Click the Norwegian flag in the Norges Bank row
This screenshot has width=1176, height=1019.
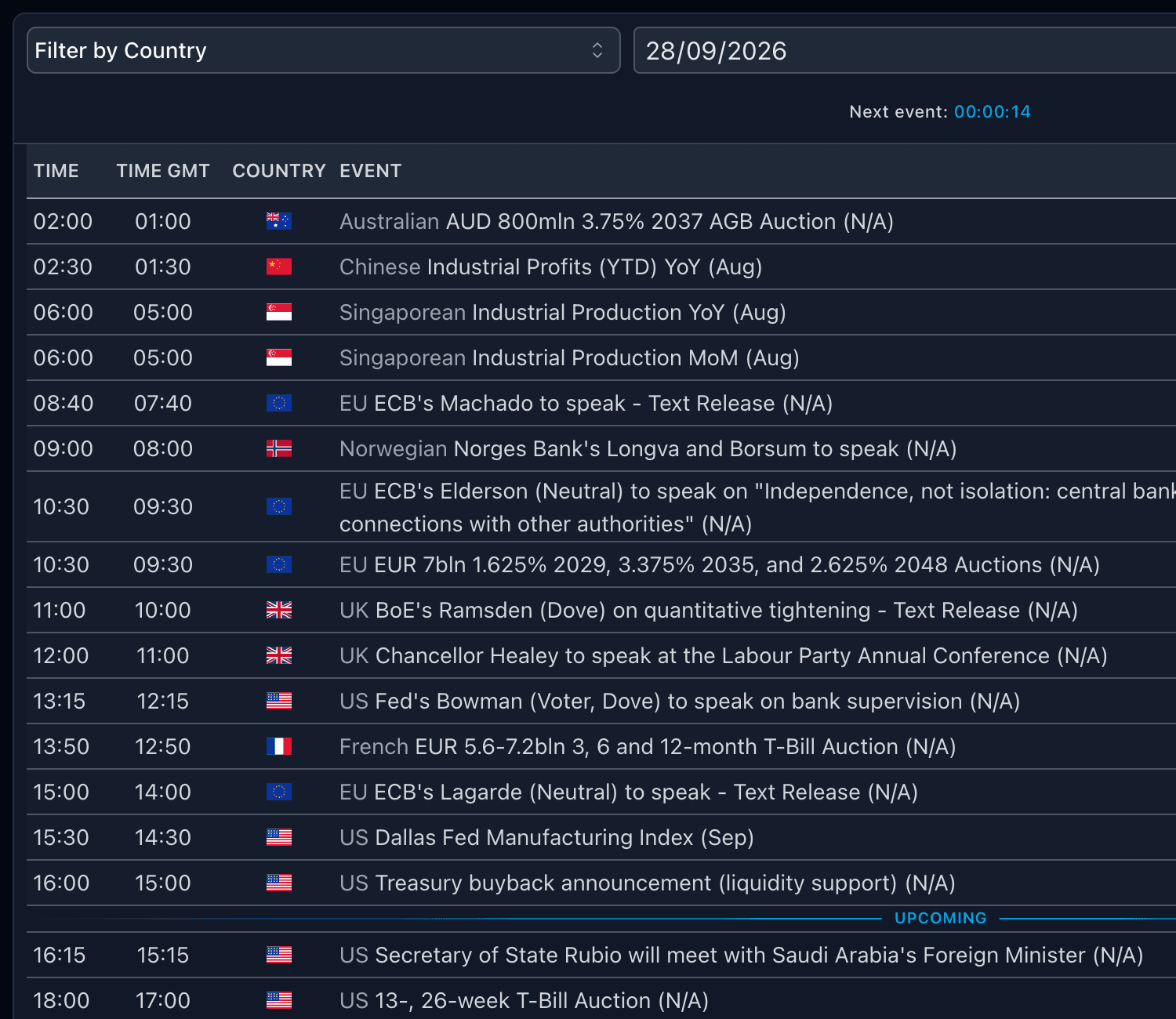coord(279,448)
